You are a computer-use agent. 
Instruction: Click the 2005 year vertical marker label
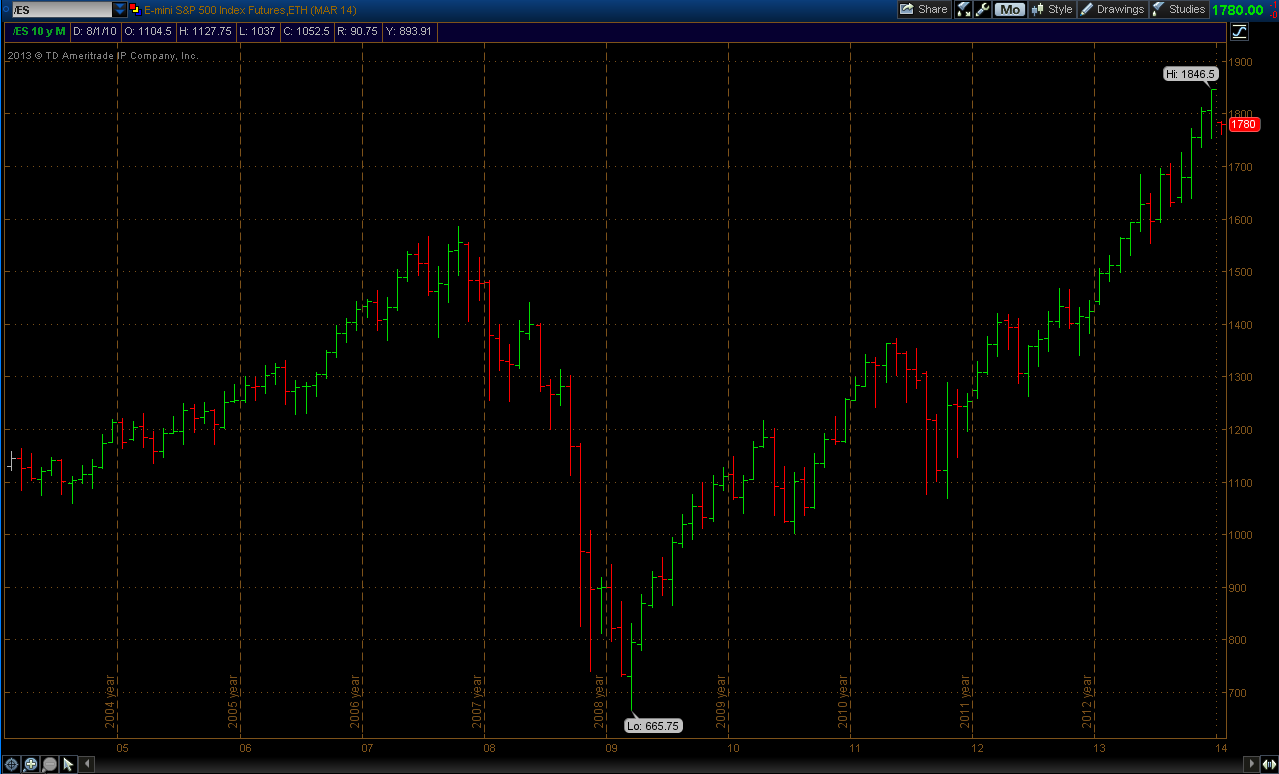(x=233, y=701)
